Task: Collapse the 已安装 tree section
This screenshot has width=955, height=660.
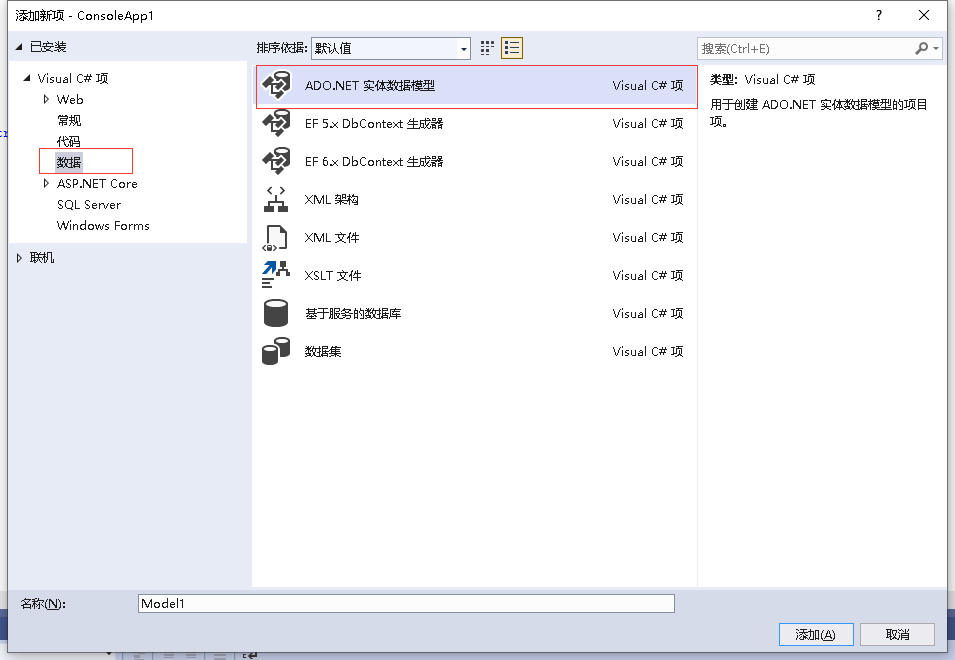Action: [19, 47]
